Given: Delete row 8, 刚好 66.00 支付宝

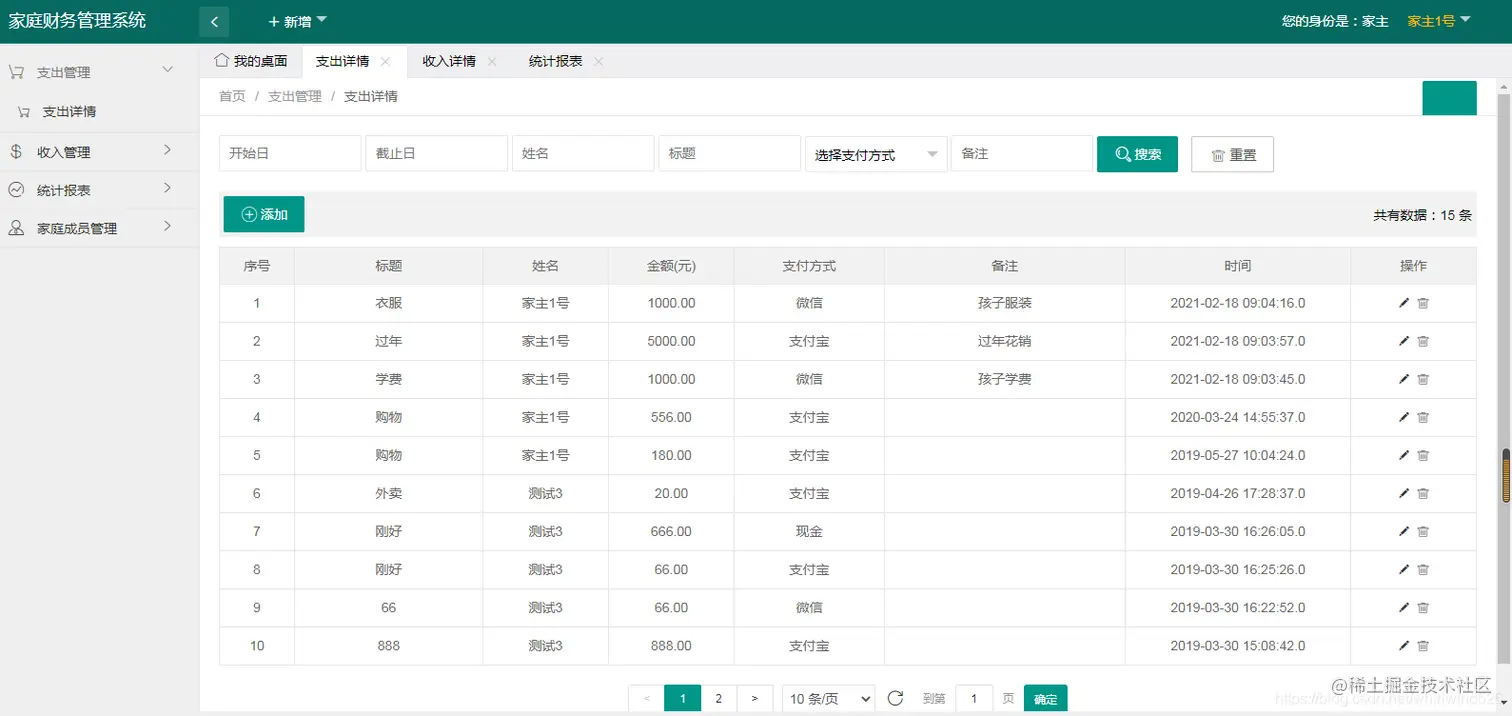Looking at the screenshot, I should tap(1423, 569).
